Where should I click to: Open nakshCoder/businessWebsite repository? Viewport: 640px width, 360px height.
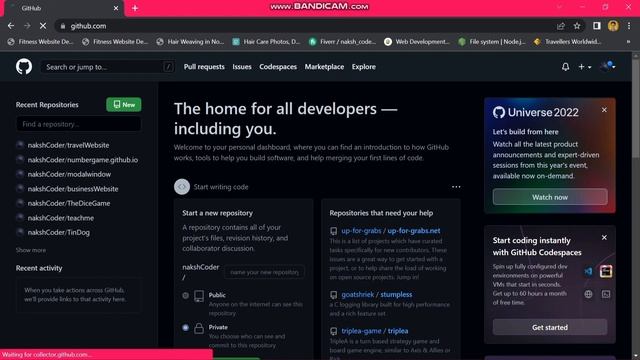[73, 189]
